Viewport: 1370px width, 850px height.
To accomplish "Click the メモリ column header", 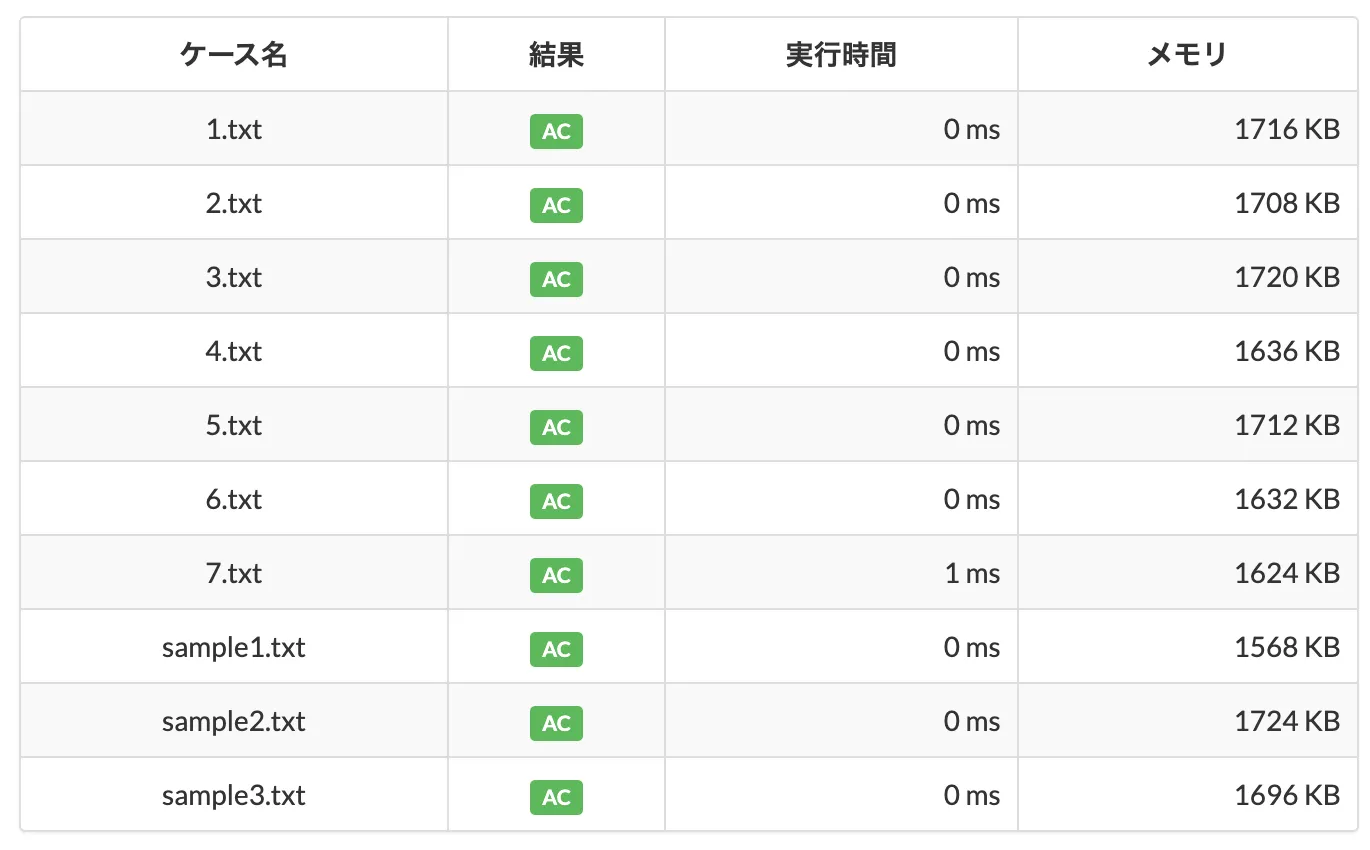I will pyautogui.click(x=1187, y=55).
